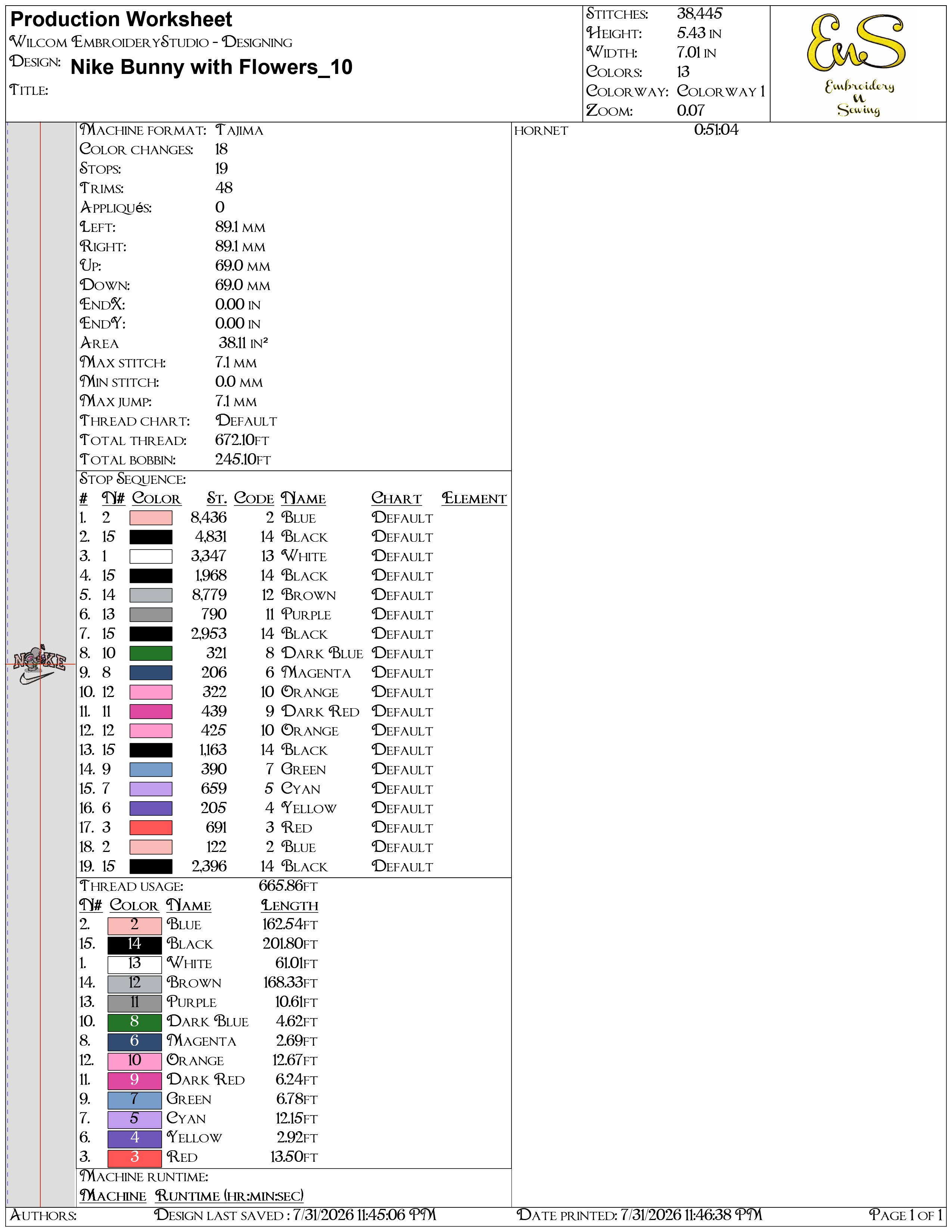
Task: Click the machine format value "Tajima"
Action: click(x=240, y=130)
